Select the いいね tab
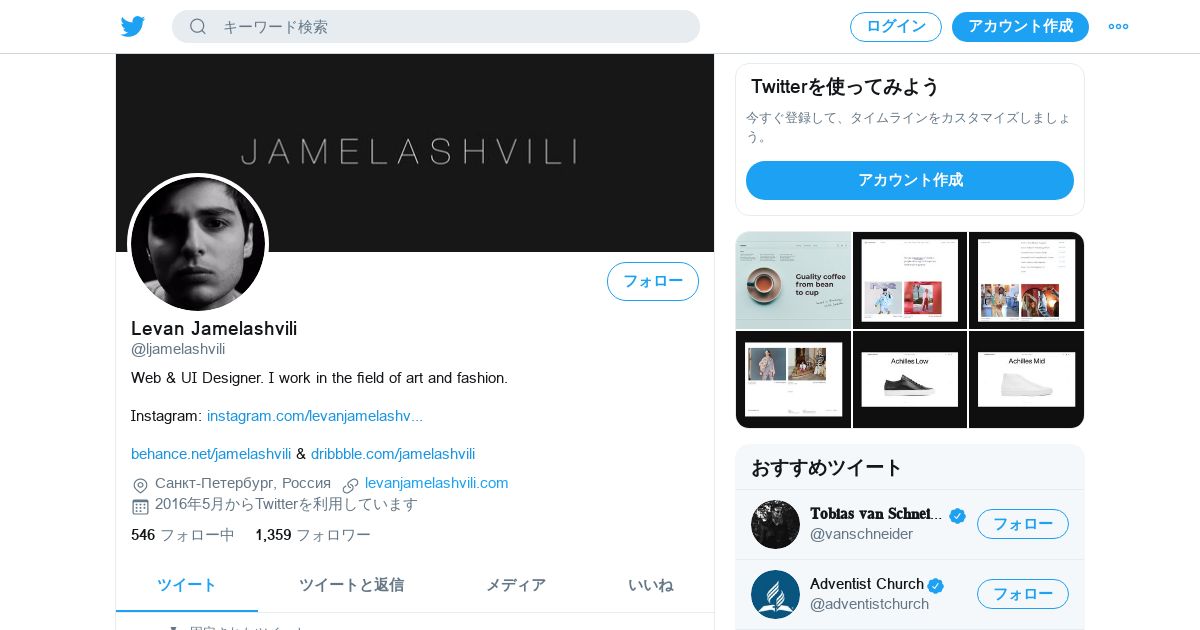Screen dimensions: 1200x630 (650, 585)
